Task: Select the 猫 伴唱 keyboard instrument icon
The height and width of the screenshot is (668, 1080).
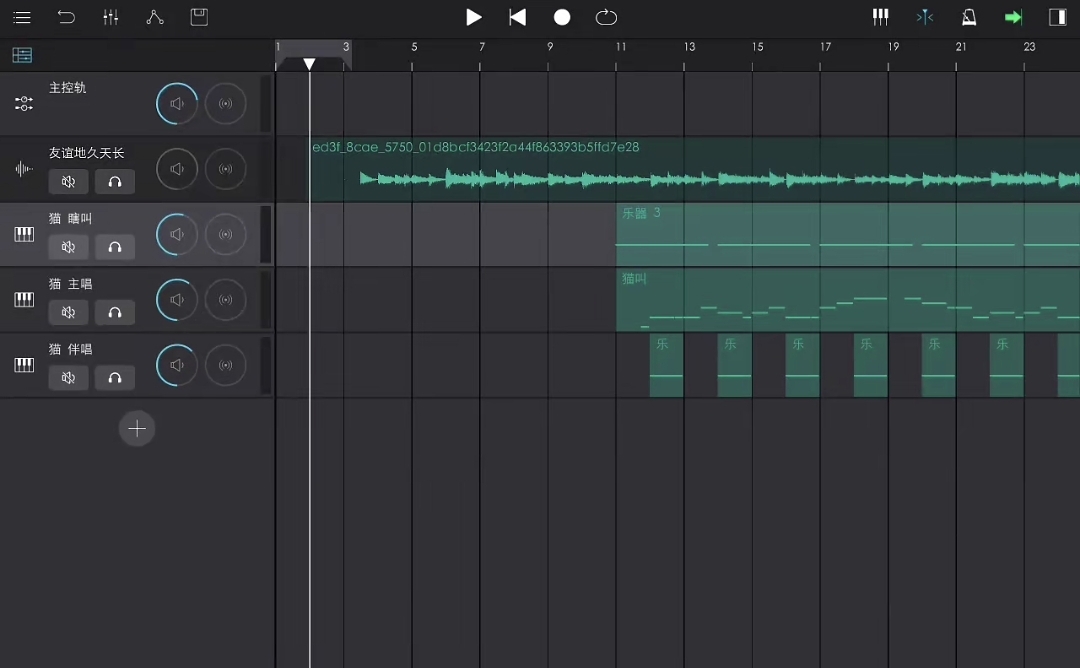Action: coord(24,365)
